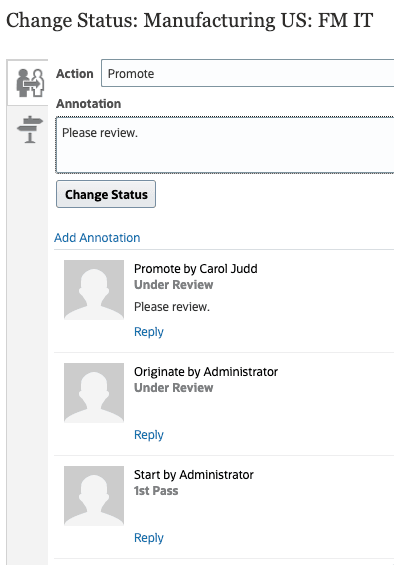This screenshot has height=565, width=394.
Task: Click inside the Annotation text box
Action: (x=225, y=145)
